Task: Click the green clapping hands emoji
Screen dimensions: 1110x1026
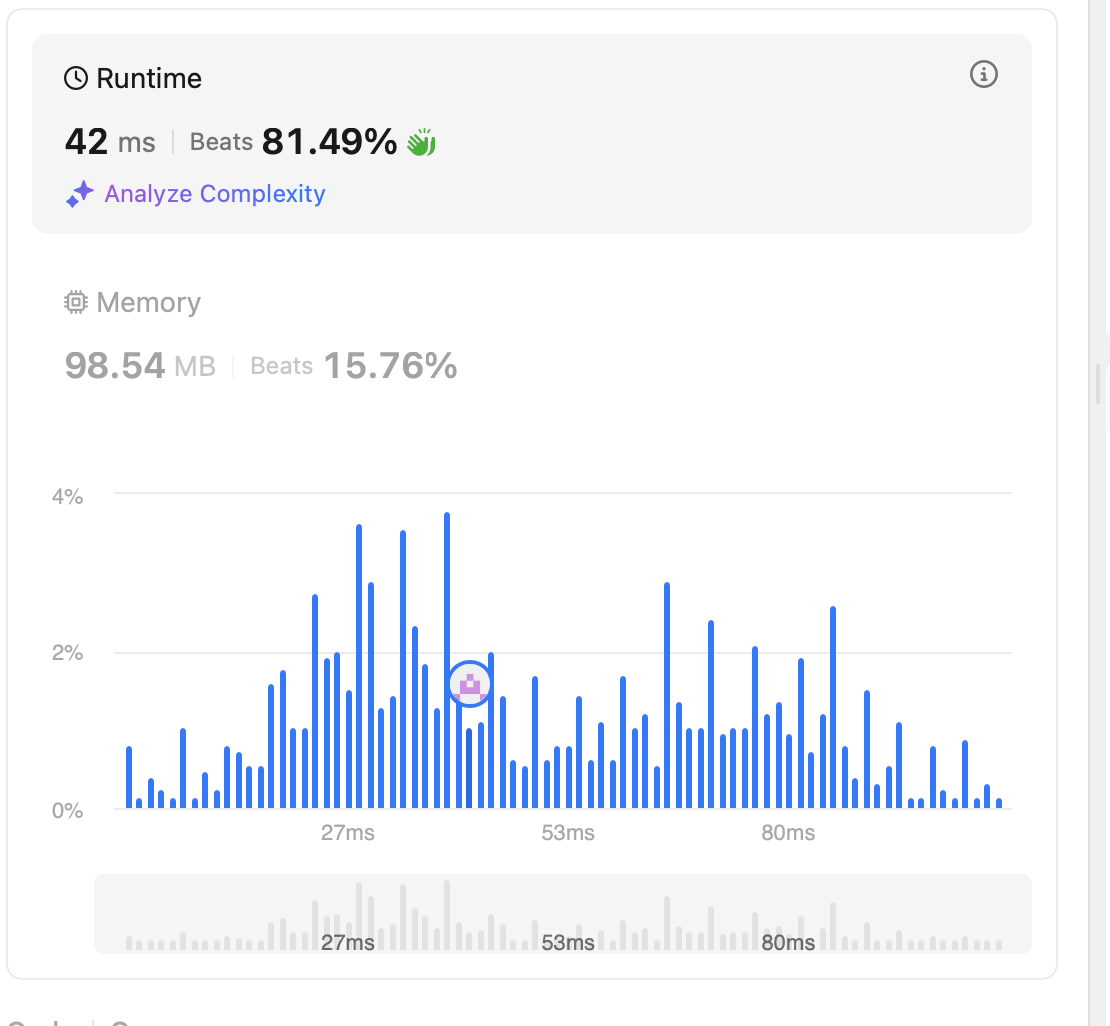Action: click(x=421, y=143)
